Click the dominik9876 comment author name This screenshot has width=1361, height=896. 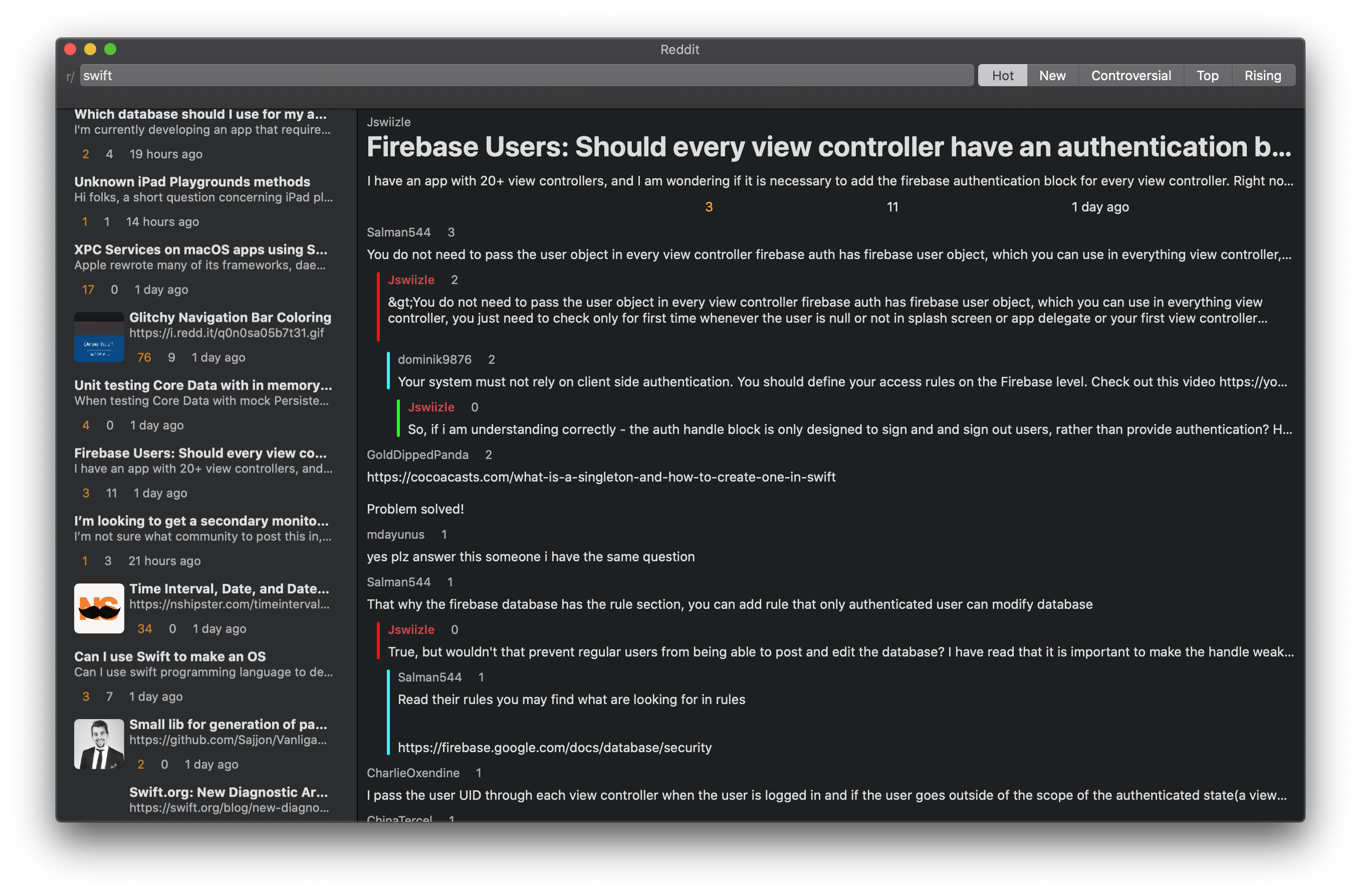click(434, 360)
